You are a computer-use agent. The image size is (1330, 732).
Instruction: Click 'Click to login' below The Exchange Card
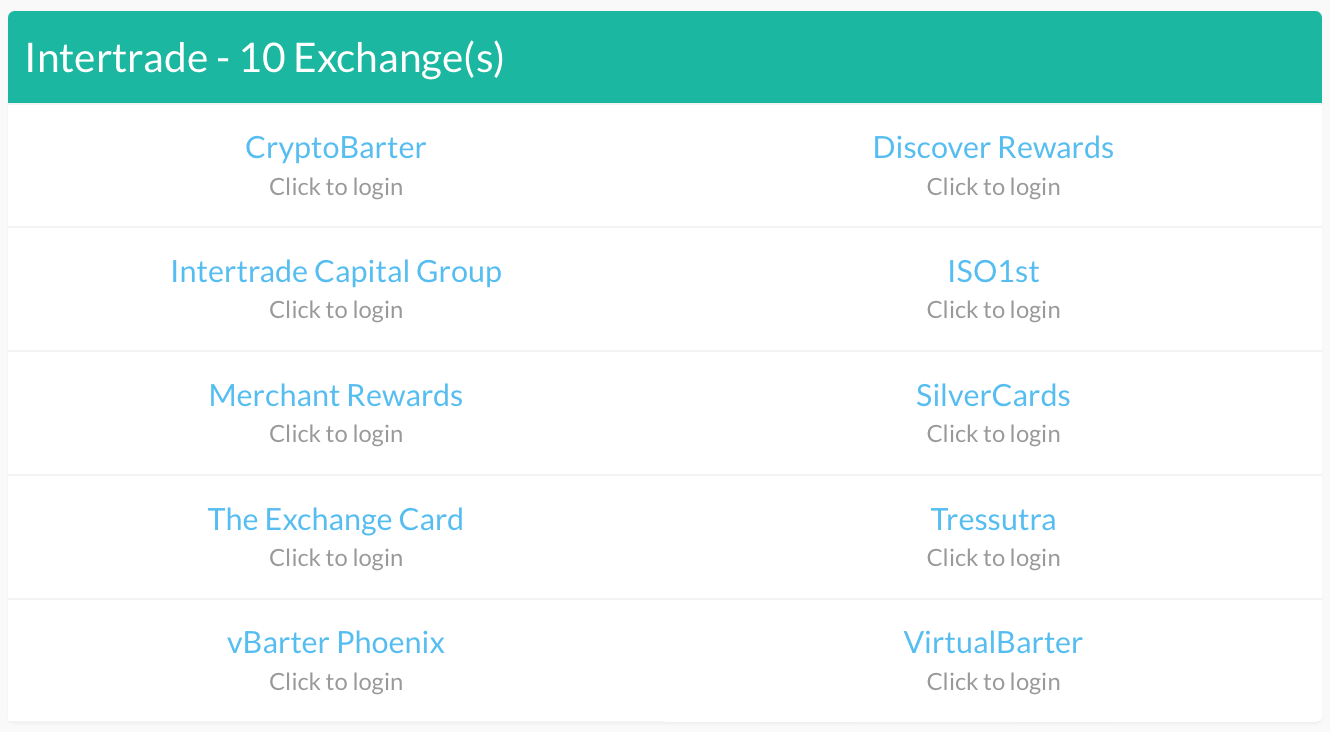click(x=336, y=558)
